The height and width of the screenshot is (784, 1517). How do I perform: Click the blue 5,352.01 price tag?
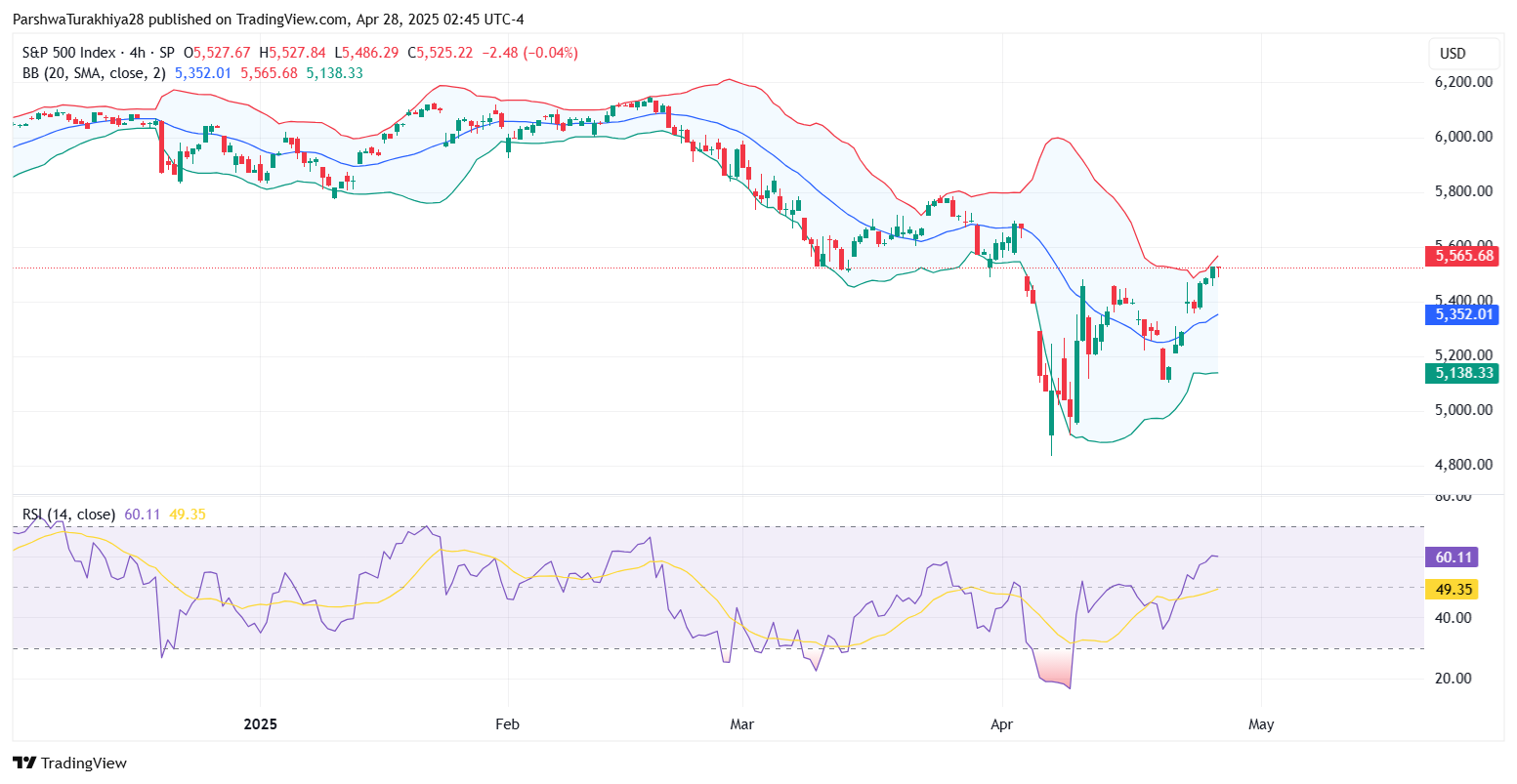pos(1461,314)
